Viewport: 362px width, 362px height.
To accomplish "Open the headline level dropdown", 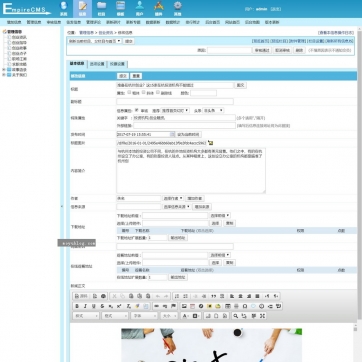I will click(x=213, y=110).
